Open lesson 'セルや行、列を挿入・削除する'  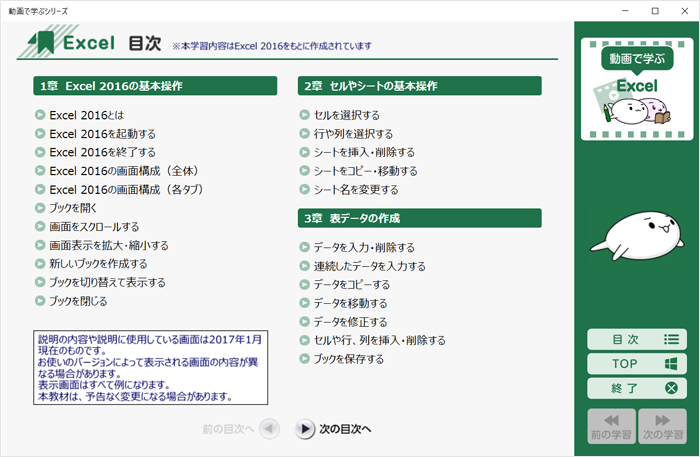[x=372, y=341]
